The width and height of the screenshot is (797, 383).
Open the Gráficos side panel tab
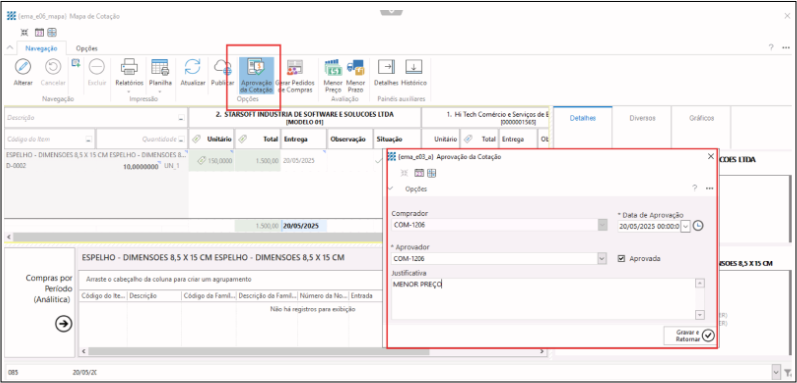click(701, 118)
